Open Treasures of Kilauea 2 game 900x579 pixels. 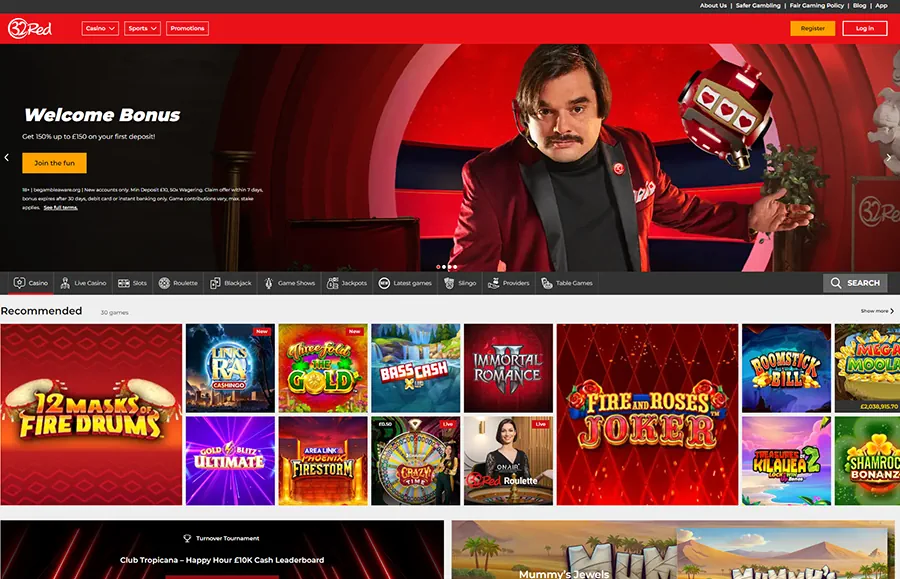pyautogui.click(x=786, y=461)
